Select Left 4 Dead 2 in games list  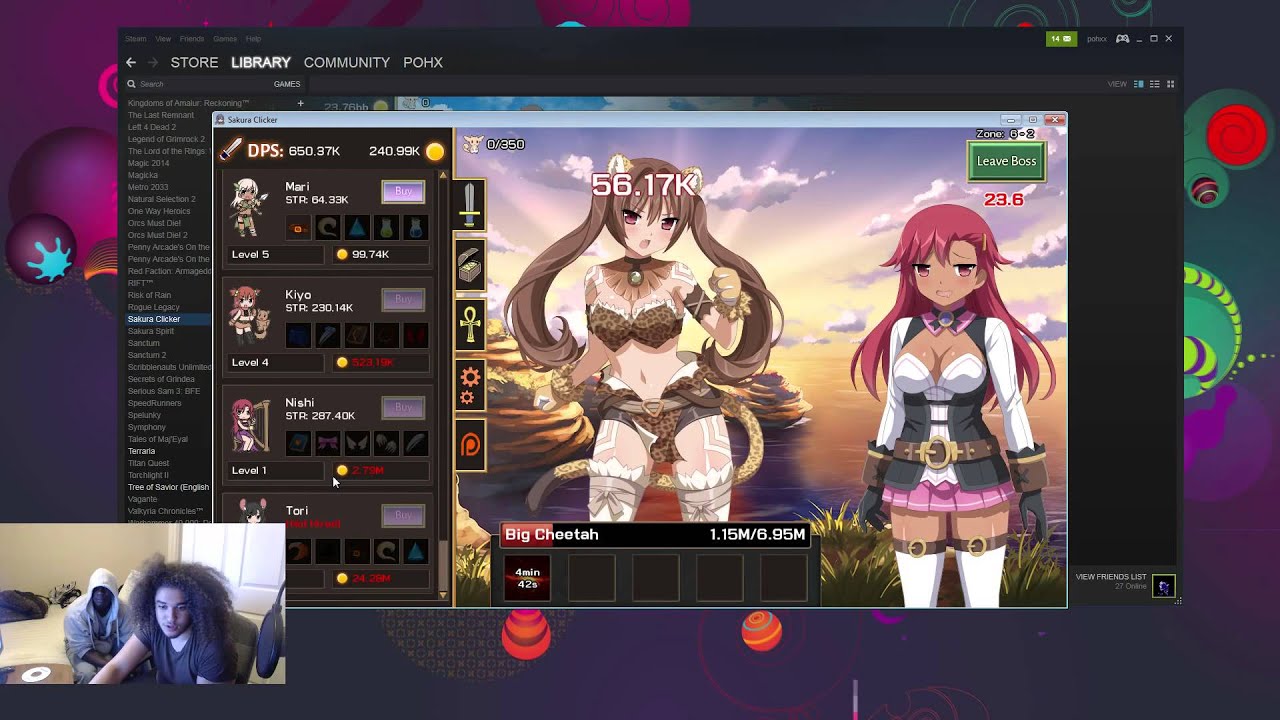click(x=152, y=127)
